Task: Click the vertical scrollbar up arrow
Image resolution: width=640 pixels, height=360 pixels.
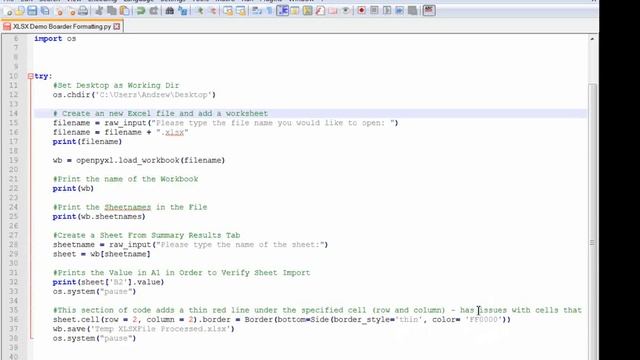Action: click(x=592, y=39)
